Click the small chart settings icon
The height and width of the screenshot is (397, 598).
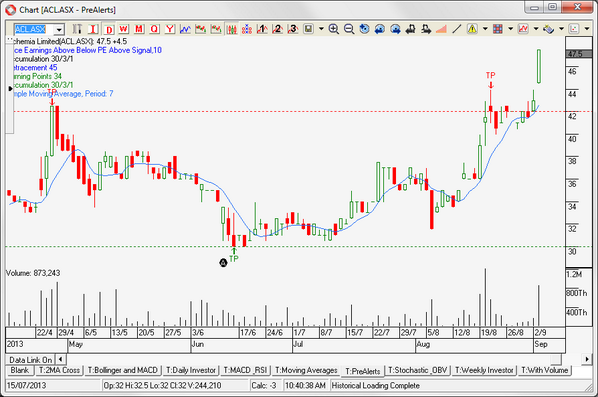pos(574,29)
